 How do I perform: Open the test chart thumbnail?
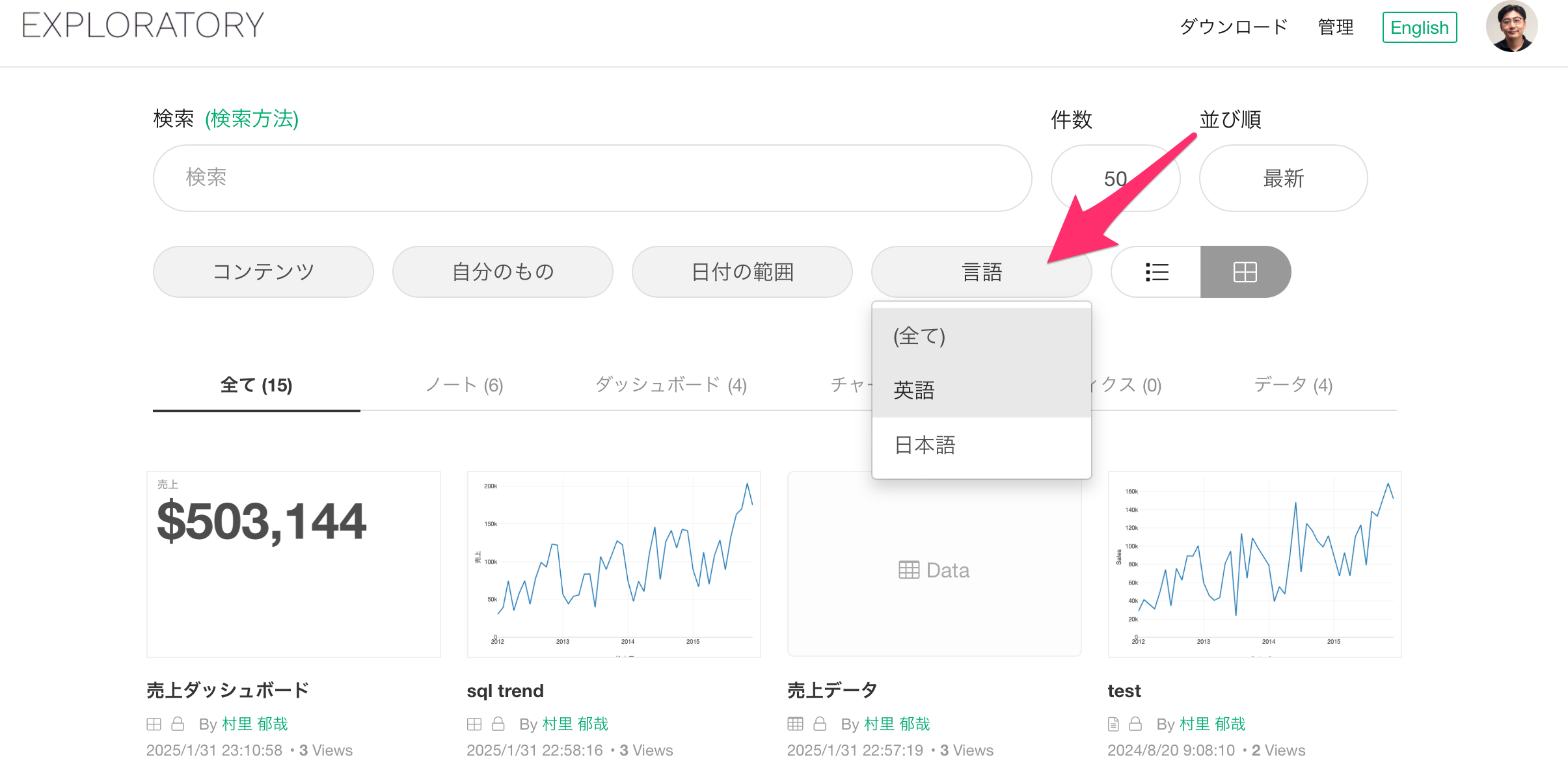point(1254,564)
